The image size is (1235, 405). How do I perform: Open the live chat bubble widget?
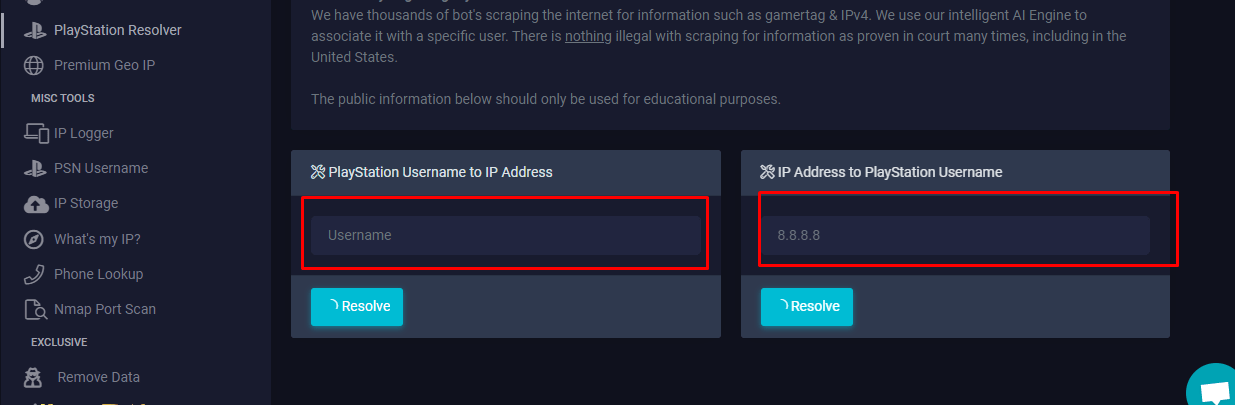pyautogui.click(x=1213, y=388)
